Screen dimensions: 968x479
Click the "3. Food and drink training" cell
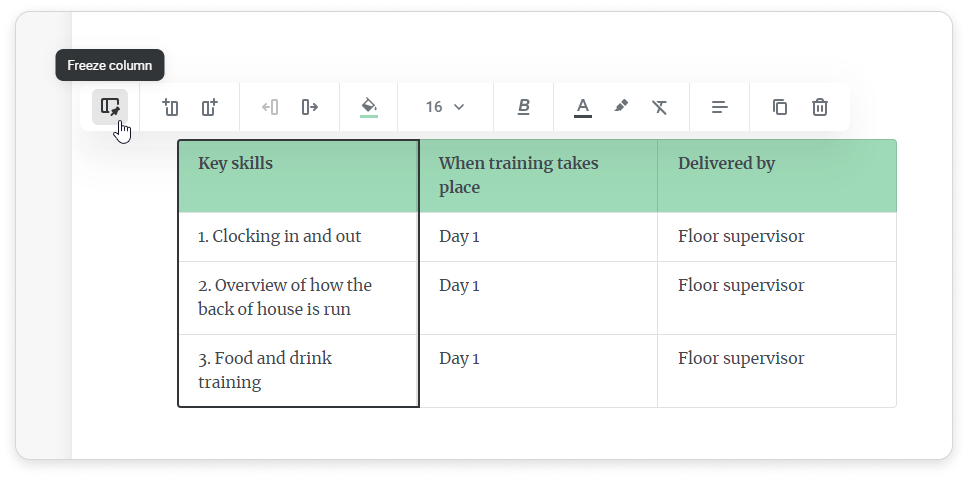click(x=298, y=370)
